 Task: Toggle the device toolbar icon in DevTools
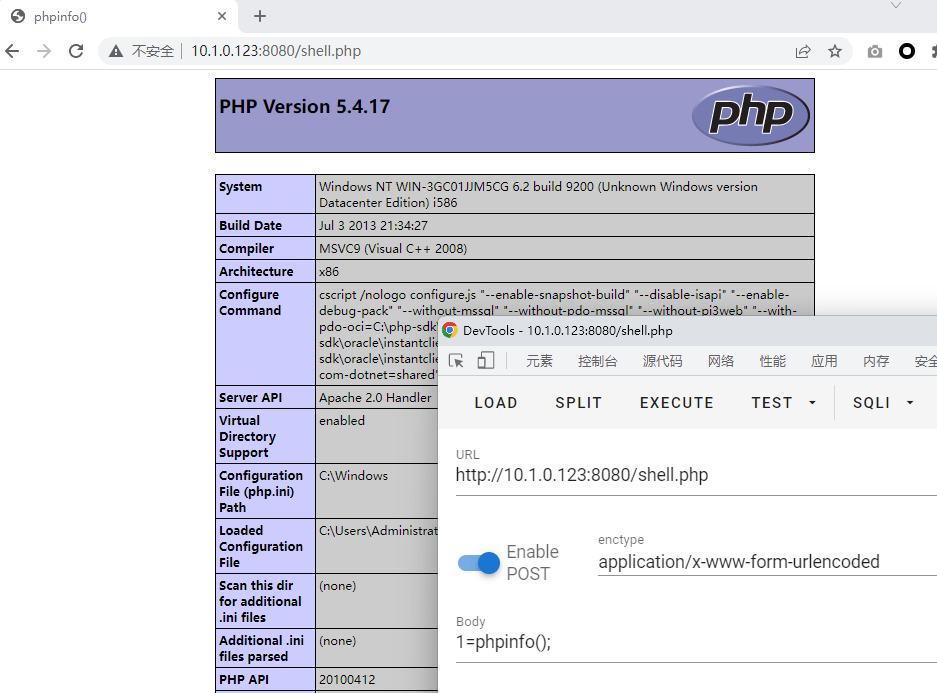486,361
